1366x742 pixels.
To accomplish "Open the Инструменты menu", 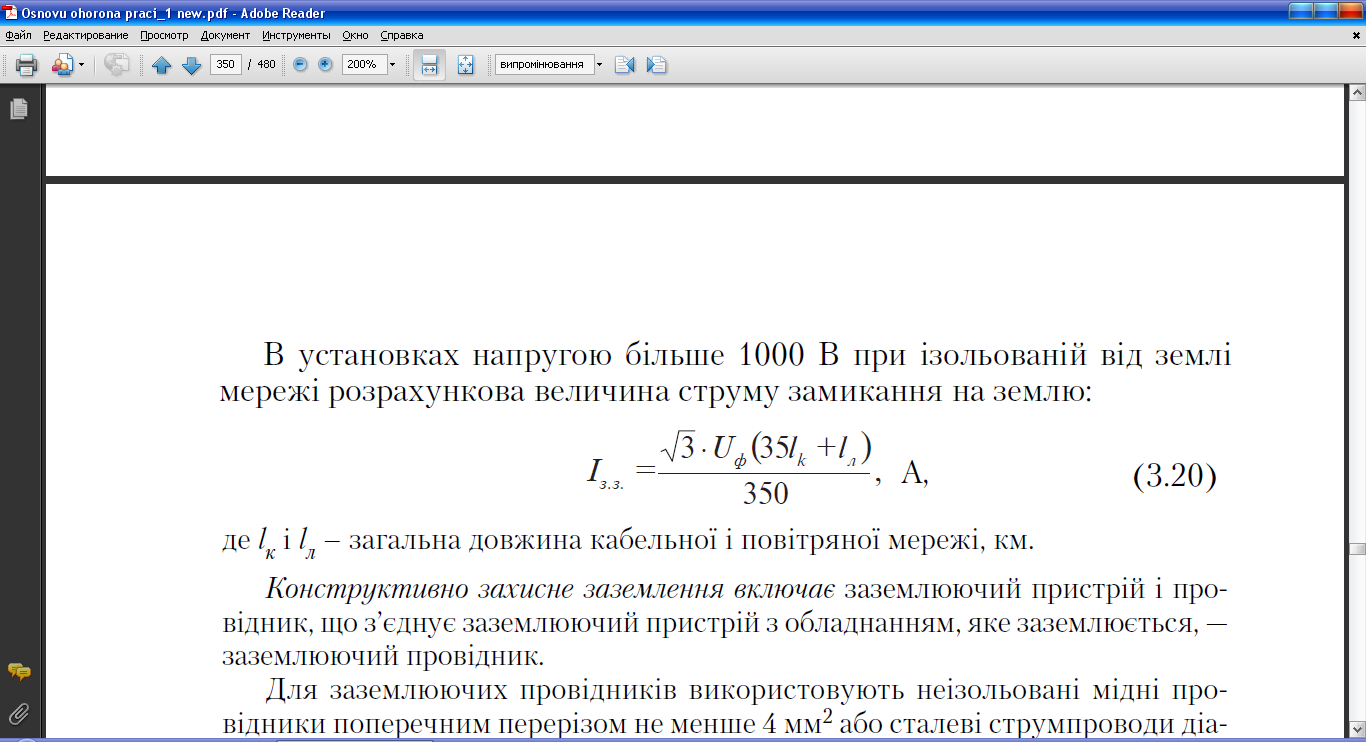I will point(297,35).
